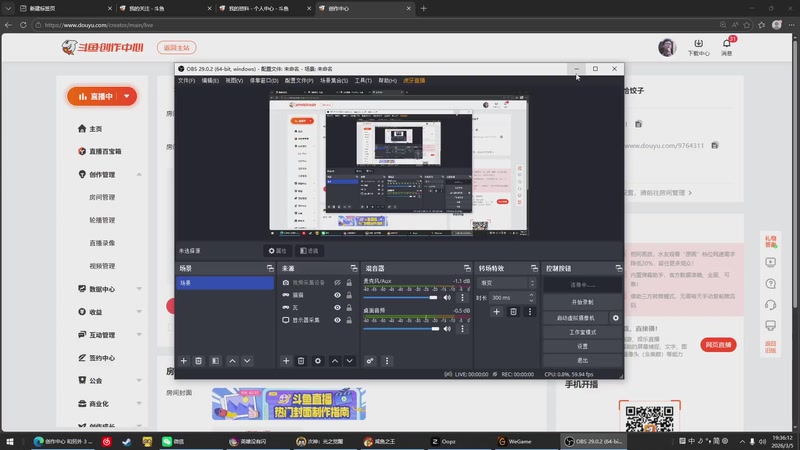Undock the 来源 panel with its float icon
The width and height of the screenshot is (800, 450).
pyautogui.click(x=354, y=268)
